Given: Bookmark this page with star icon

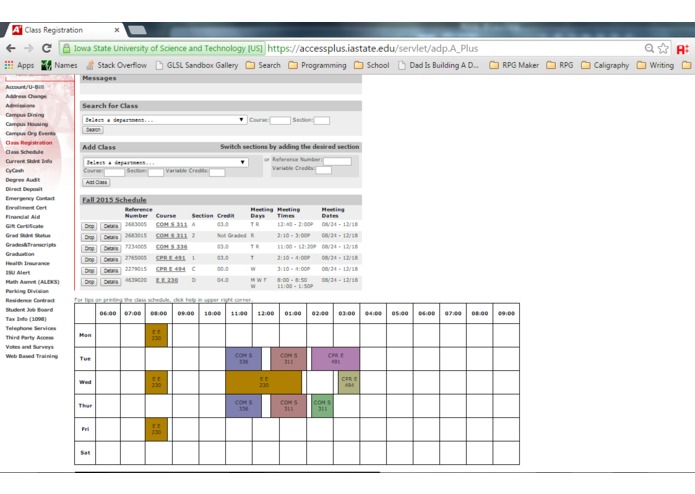Looking at the screenshot, I should pos(663,48).
